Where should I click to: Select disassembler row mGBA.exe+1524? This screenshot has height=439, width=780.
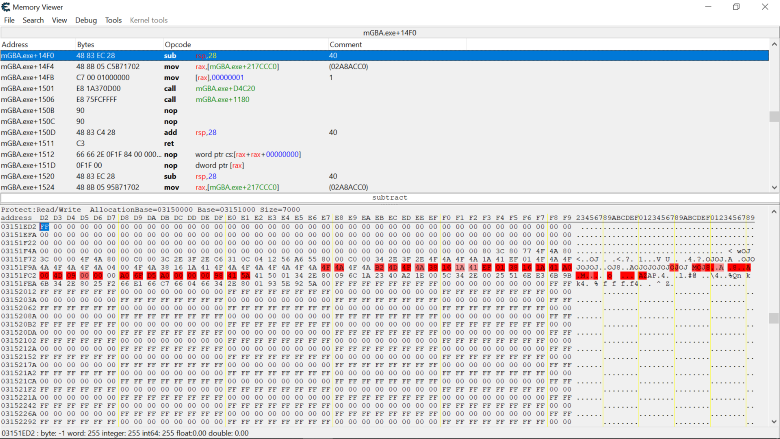385,187
